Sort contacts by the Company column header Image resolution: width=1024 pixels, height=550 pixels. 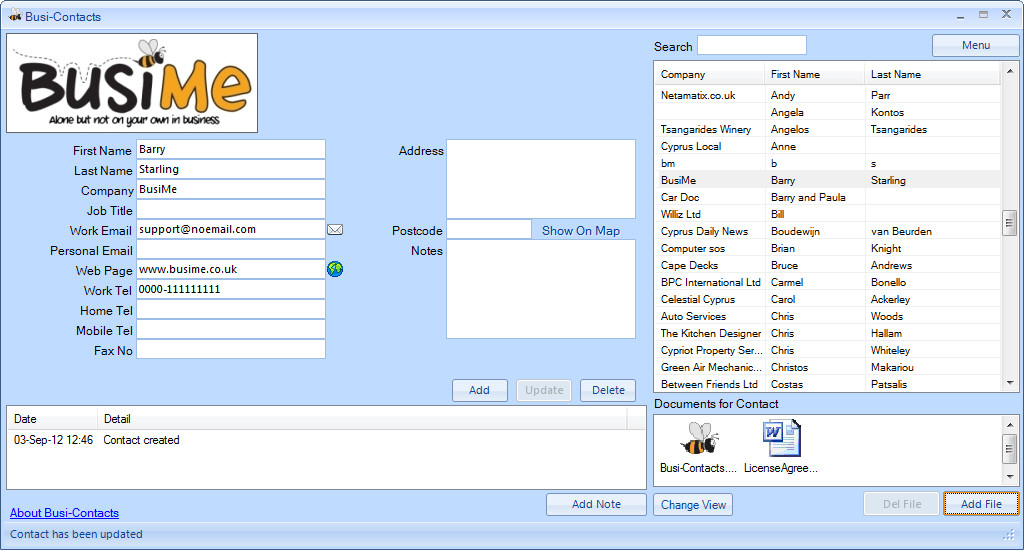click(709, 74)
